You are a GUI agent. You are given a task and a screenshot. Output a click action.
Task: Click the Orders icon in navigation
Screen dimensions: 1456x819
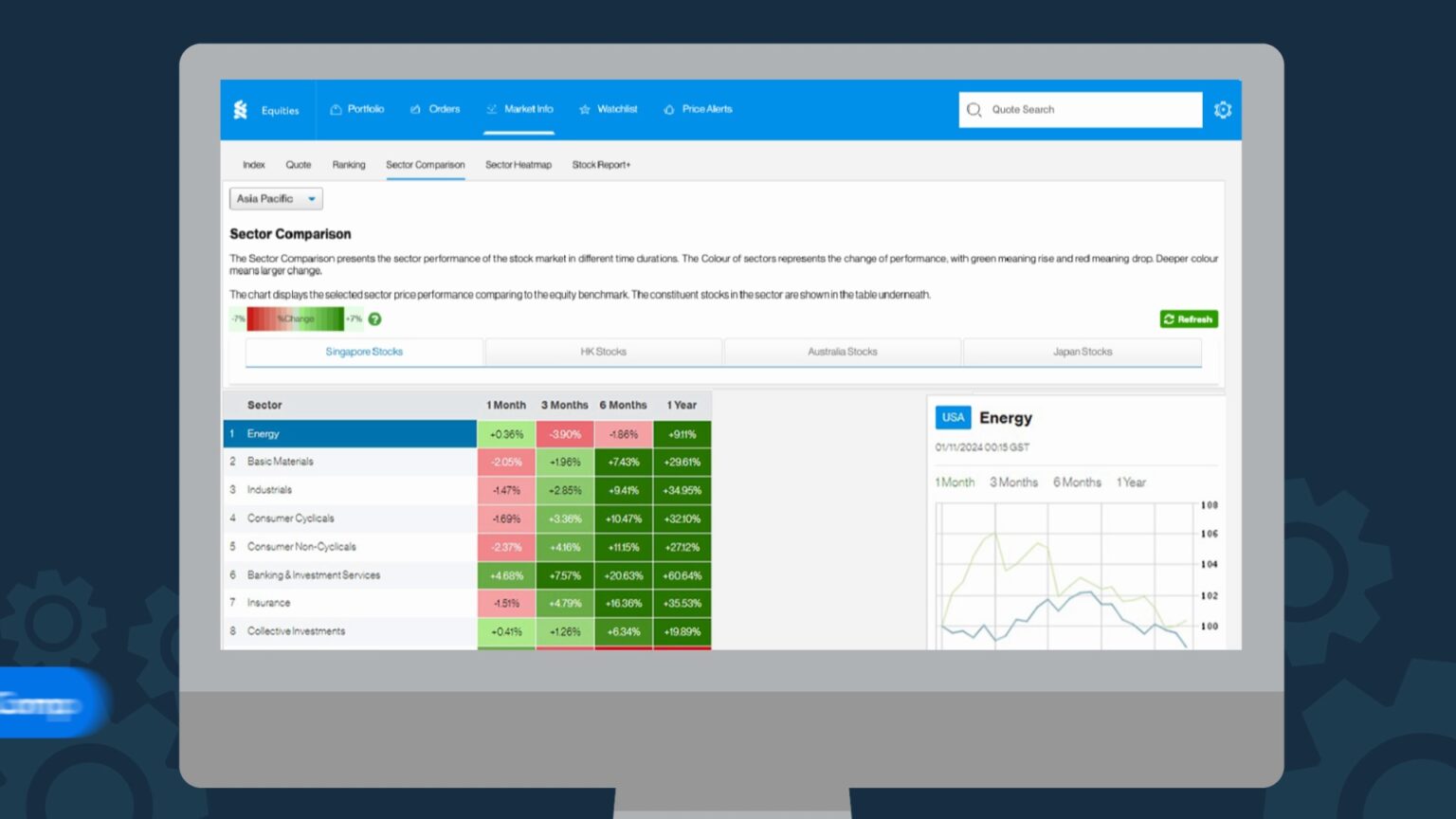(413, 109)
